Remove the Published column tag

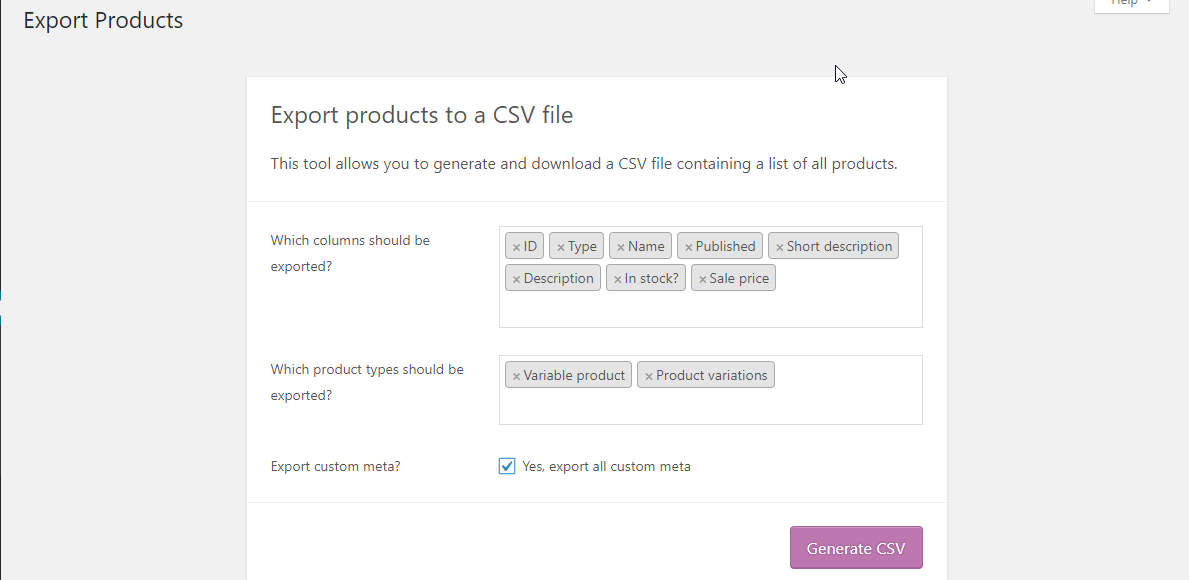(x=689, y=247)
